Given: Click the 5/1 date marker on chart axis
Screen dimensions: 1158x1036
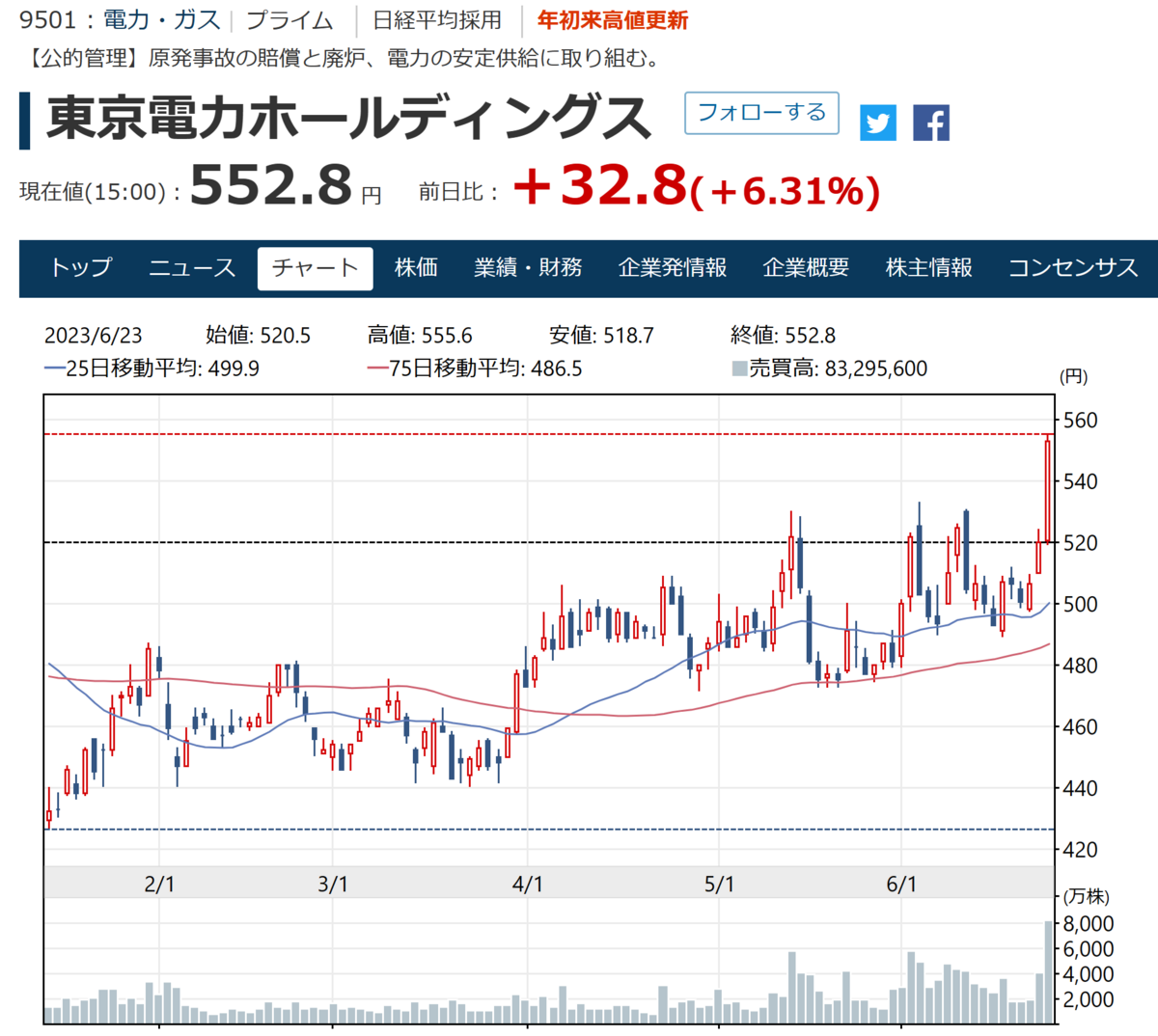Looking at the screenshot, I should 720,884.
